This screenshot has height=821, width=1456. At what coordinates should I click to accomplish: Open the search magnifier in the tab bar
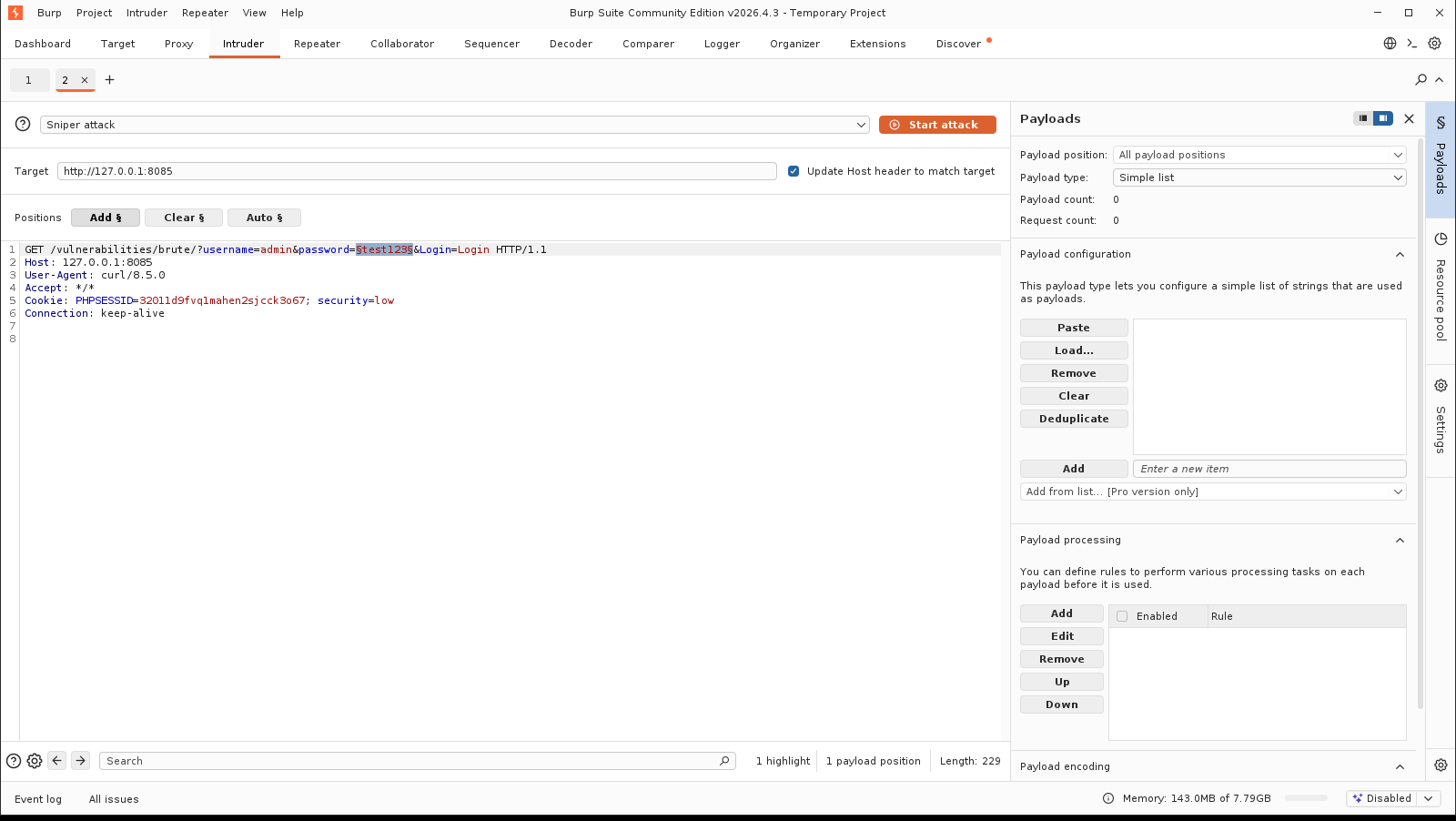1421,80
